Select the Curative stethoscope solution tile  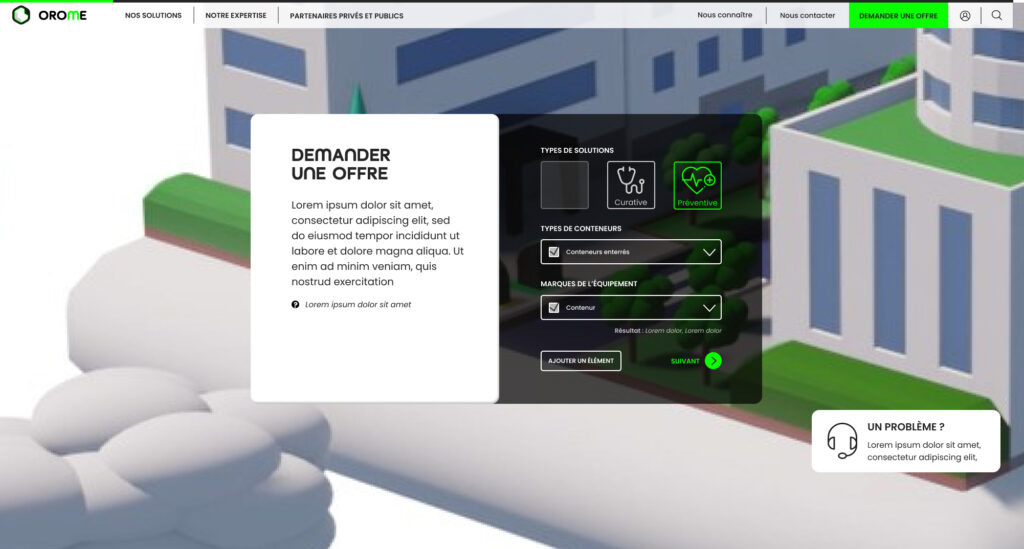coord(631,185)
